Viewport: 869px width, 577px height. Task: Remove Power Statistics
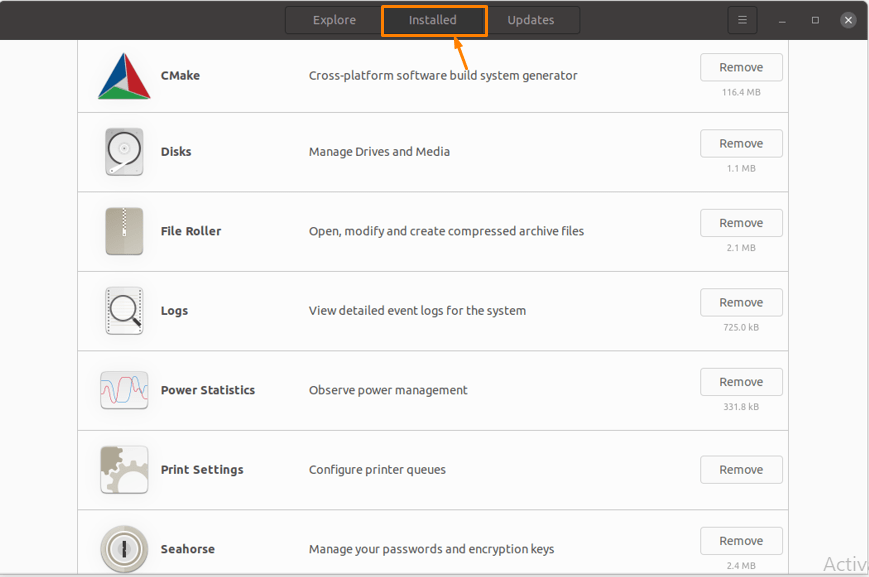click(x=741, y=382)
